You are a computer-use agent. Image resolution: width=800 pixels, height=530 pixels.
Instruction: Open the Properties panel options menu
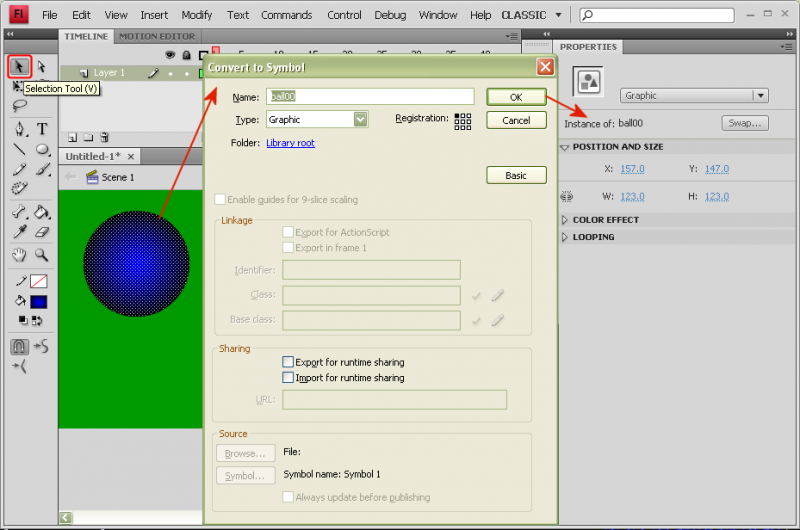(x=786, y=47)
